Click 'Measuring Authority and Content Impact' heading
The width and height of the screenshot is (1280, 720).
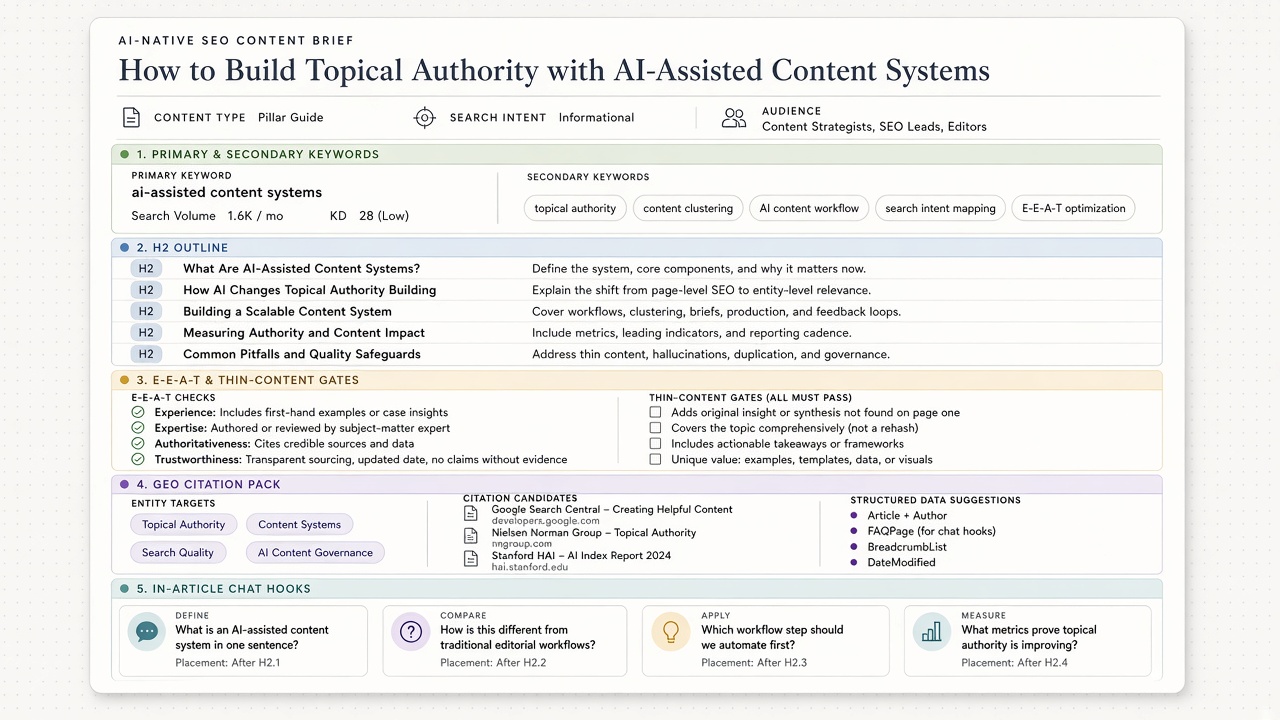(304, 333)
